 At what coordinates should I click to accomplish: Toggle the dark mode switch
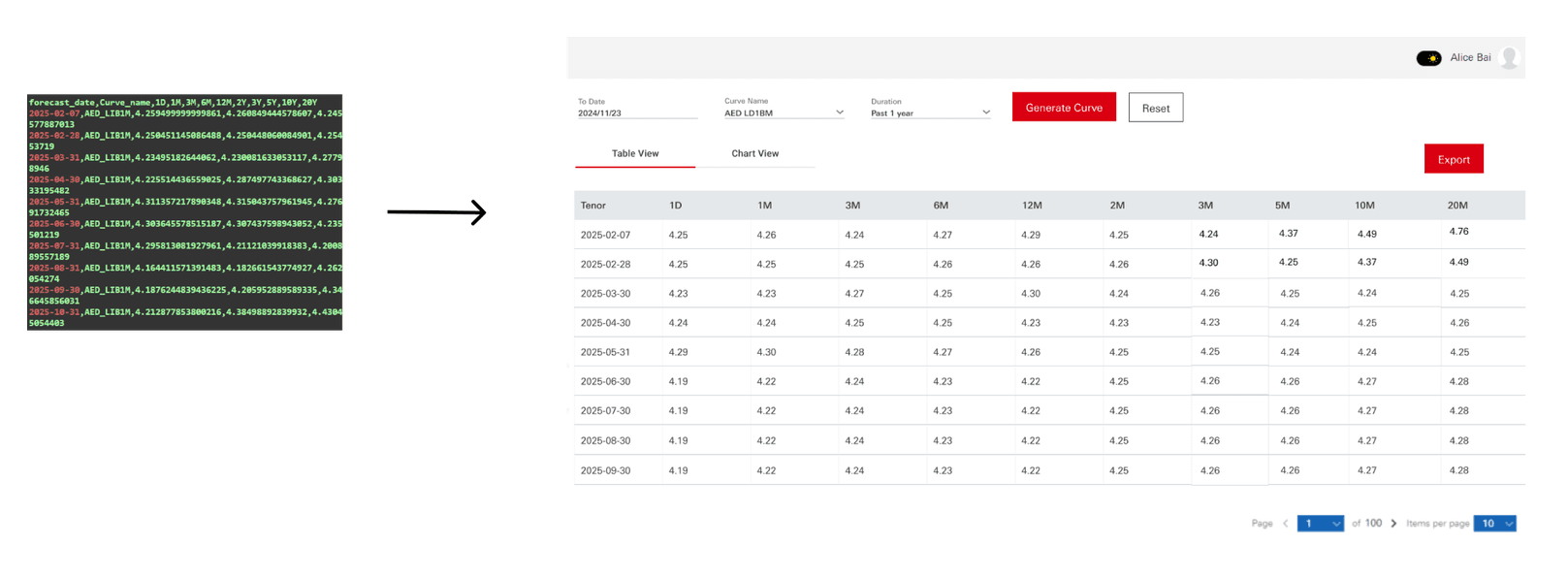[x=1428, y=58]
